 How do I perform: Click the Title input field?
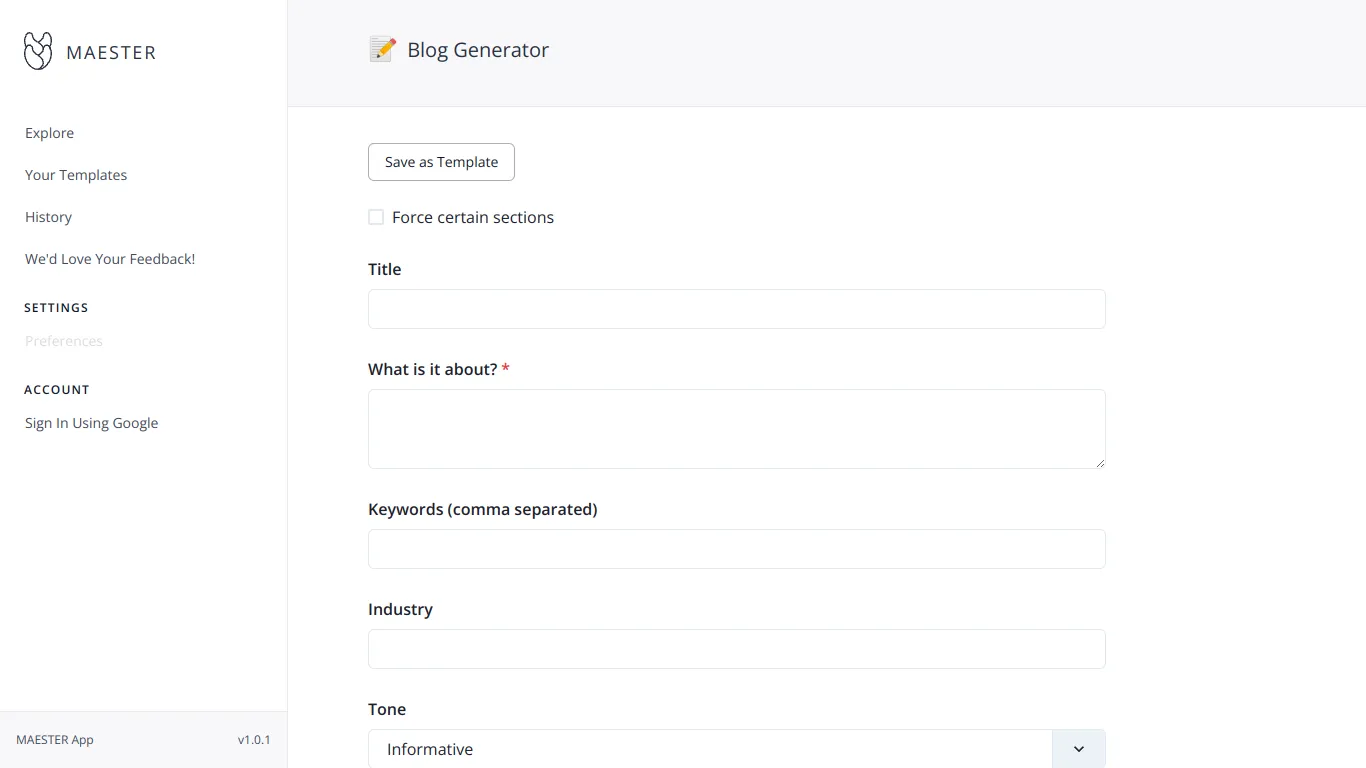click(736, 309)
